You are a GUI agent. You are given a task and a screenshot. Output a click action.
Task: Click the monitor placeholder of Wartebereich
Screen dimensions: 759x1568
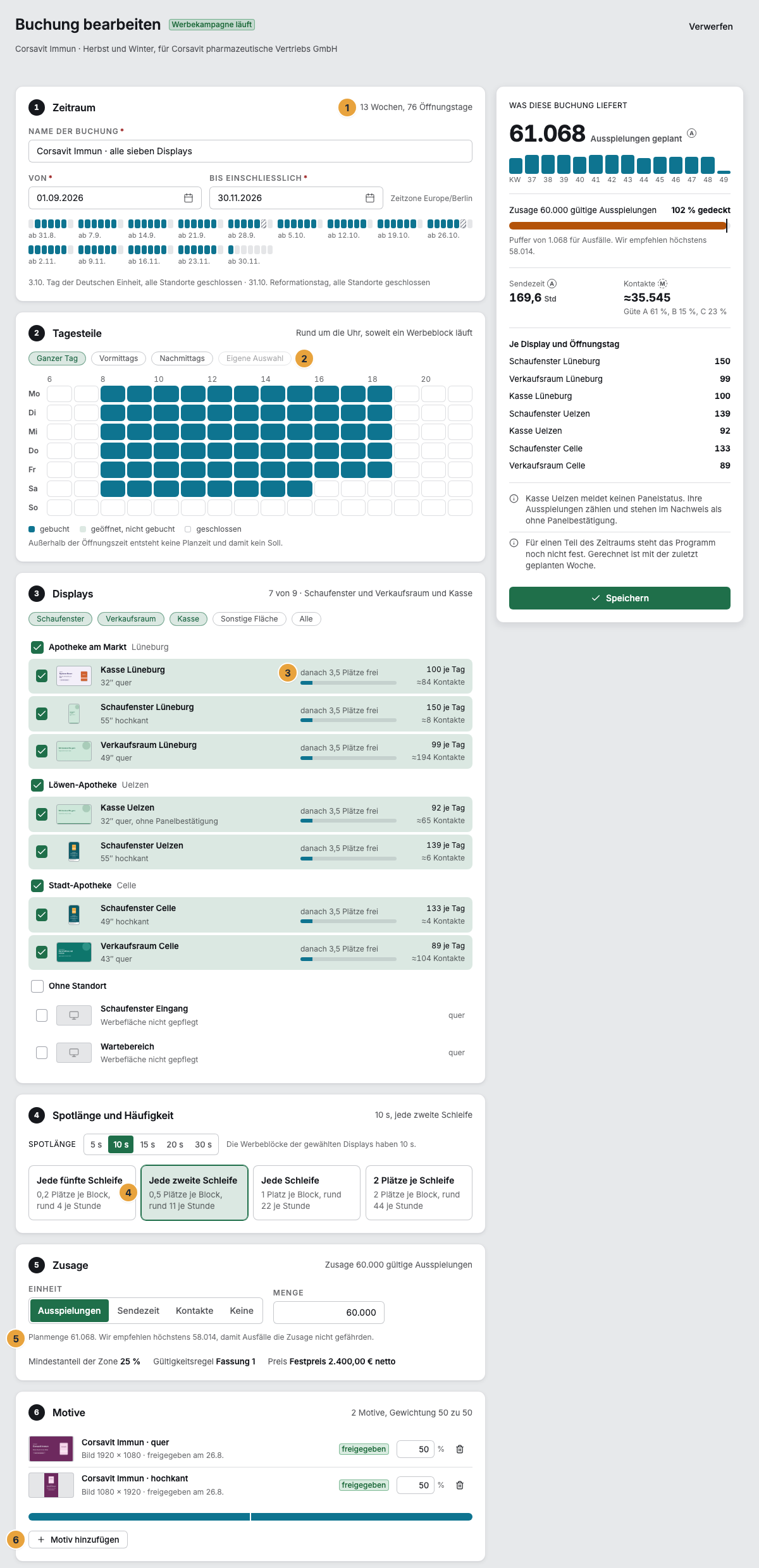(74, 1053)
